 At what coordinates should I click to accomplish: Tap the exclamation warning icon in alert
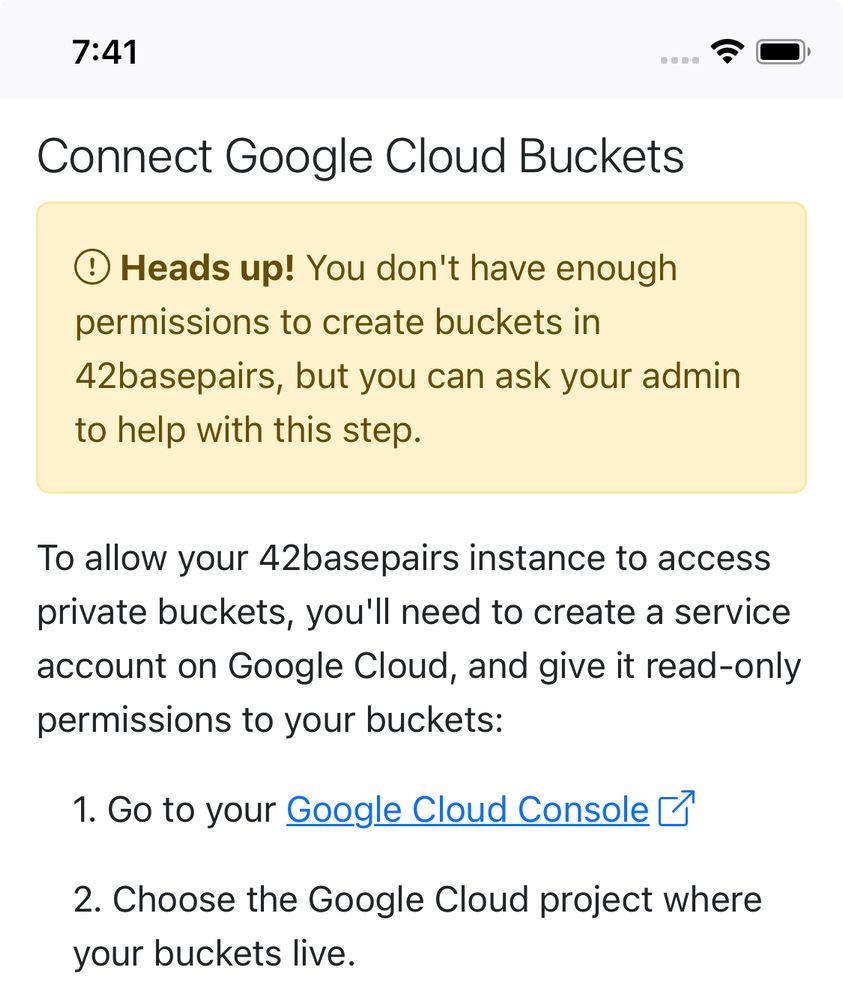[x=92, y=267]
